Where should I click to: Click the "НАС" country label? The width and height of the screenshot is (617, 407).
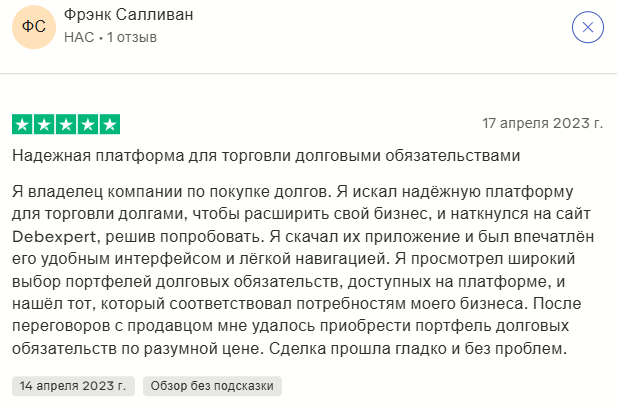click(78, 38)
